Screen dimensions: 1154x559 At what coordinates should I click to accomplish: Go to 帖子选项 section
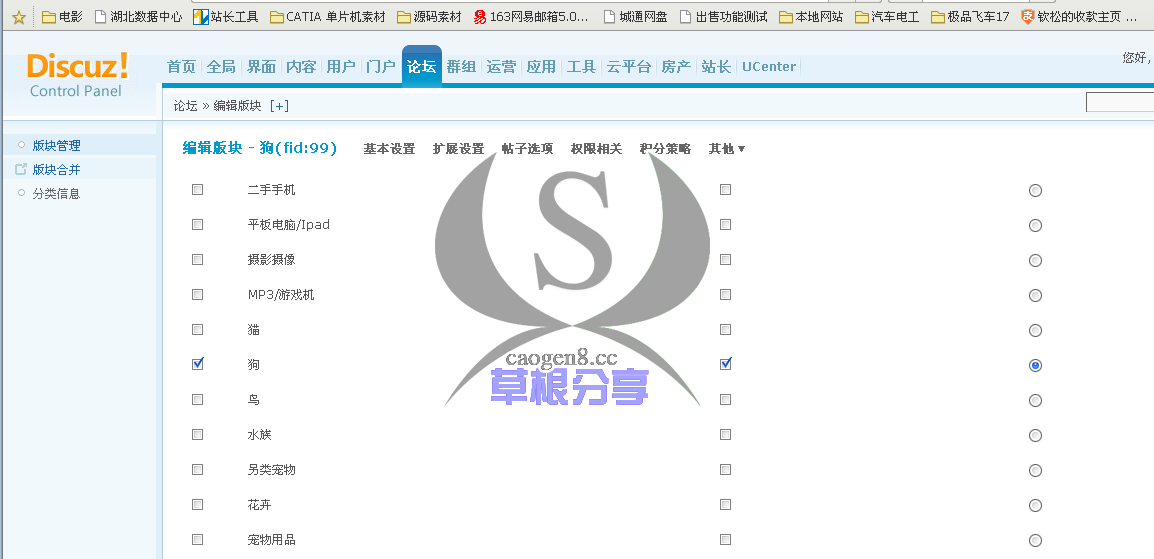coord(528,149)
